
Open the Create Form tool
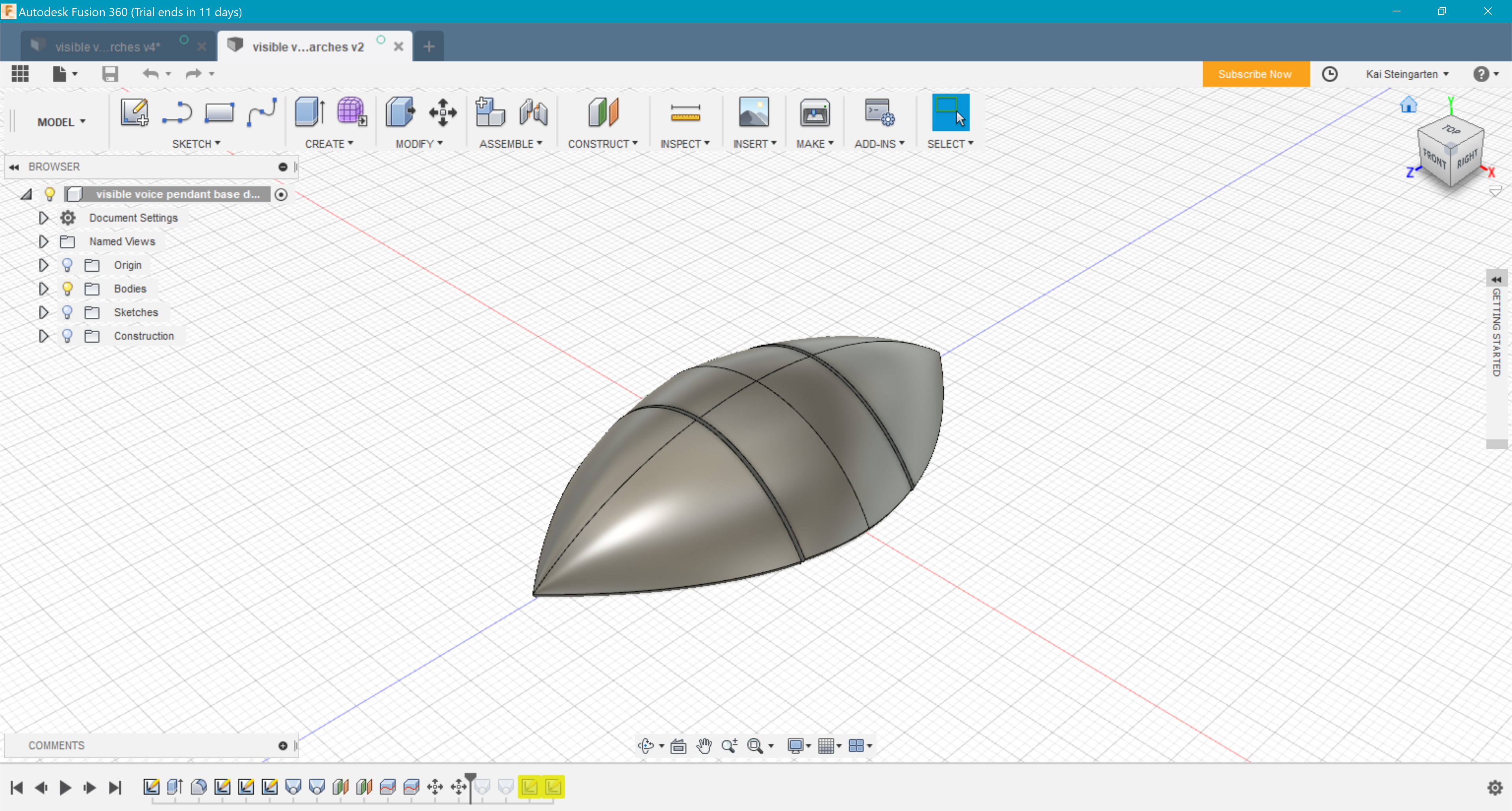coord(352,112)
